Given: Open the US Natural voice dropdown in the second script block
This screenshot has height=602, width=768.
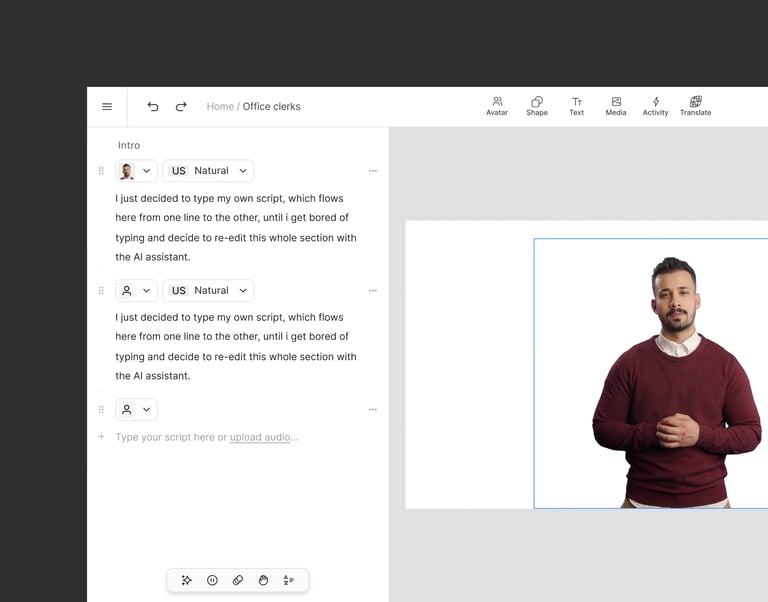Looking at the screenshot, I should pyautogui.click(x=208, y=290).
